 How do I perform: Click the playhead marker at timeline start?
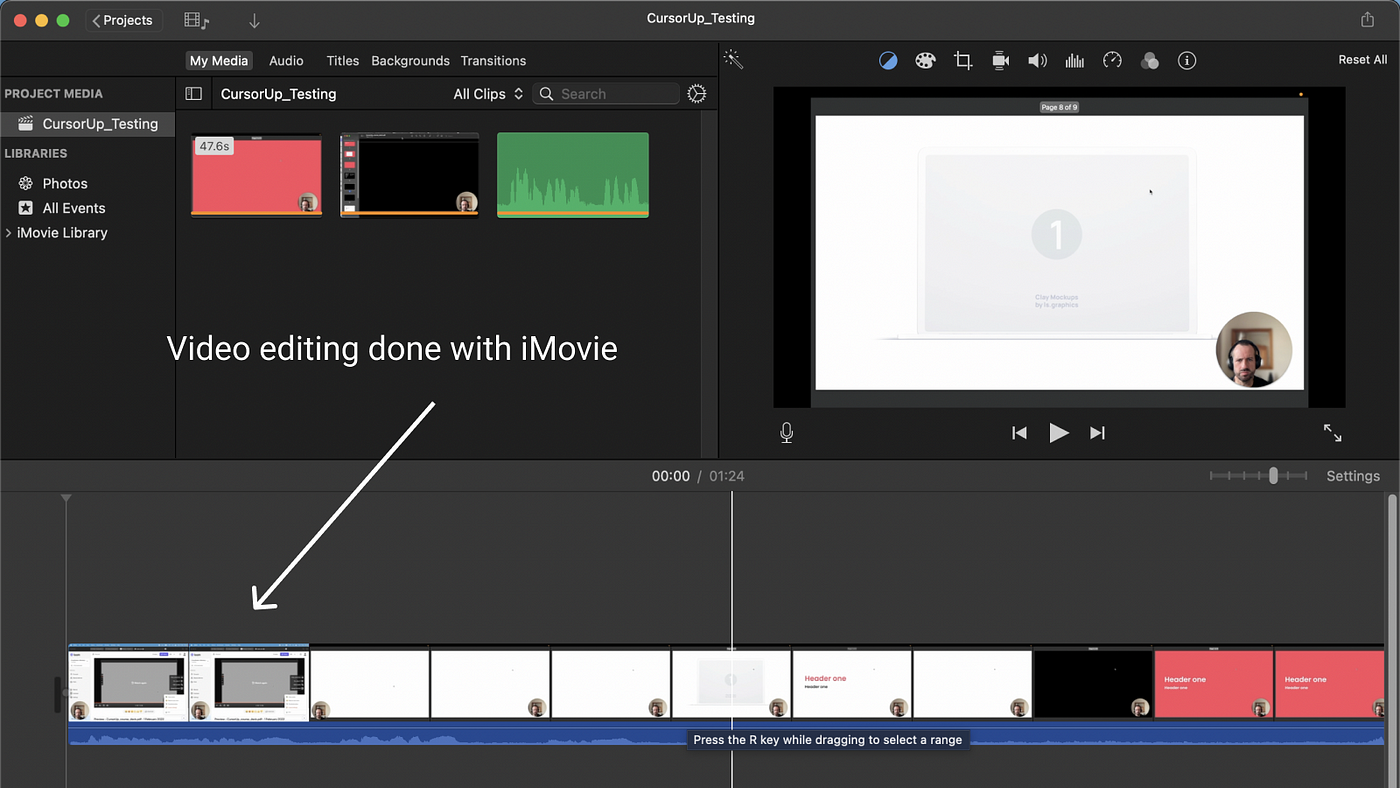(66, 498)
